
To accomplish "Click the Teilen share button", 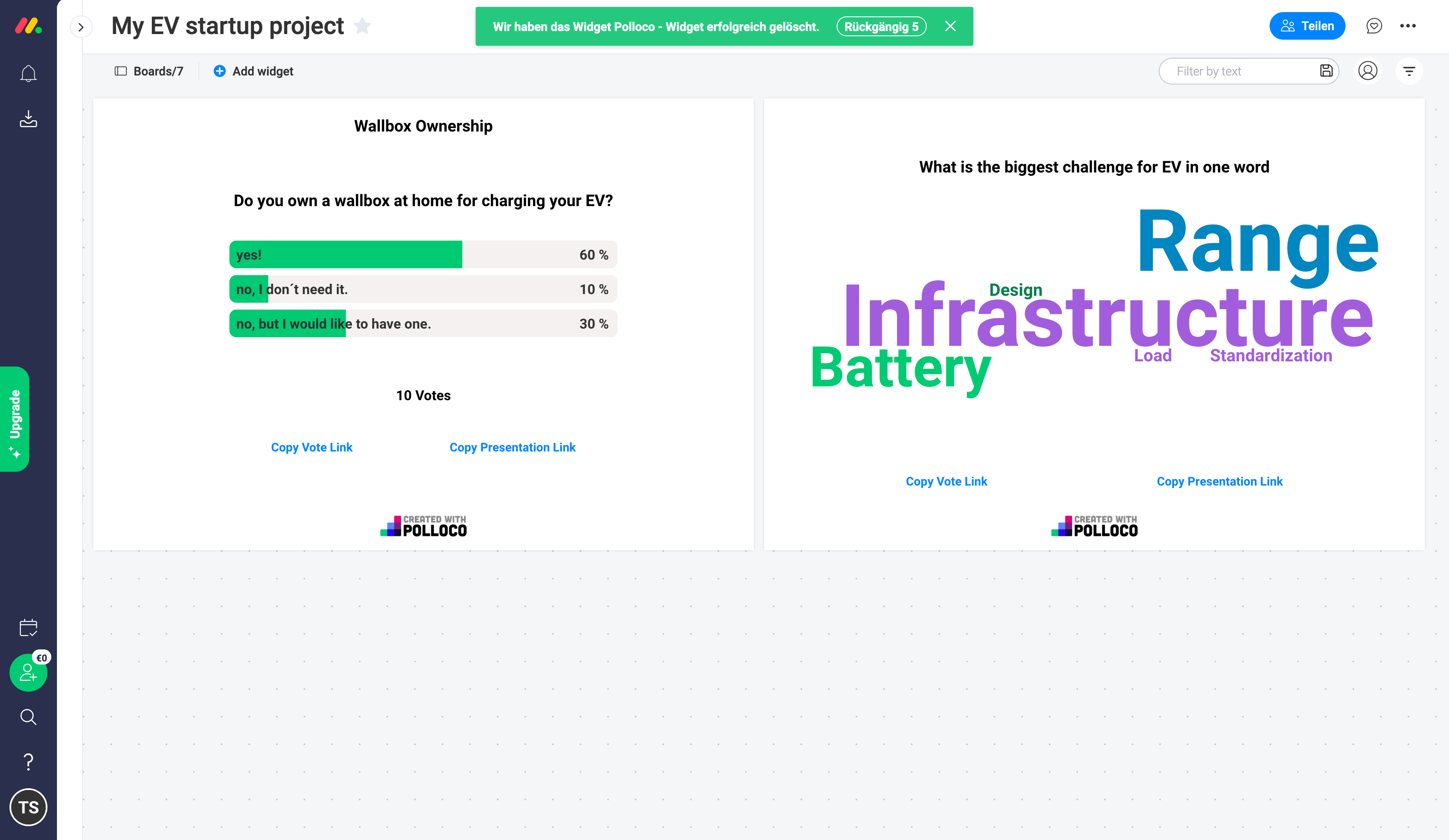I will click(1306, 26).
